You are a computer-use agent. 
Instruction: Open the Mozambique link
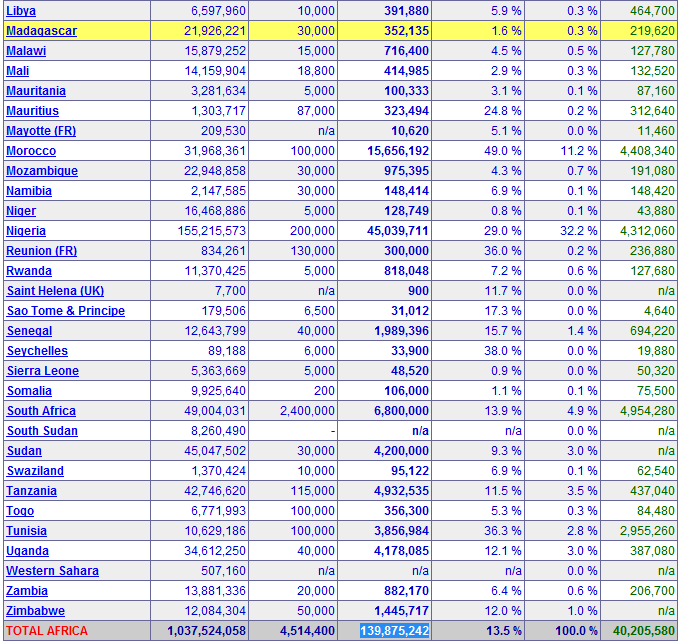(x=42, y=171)
